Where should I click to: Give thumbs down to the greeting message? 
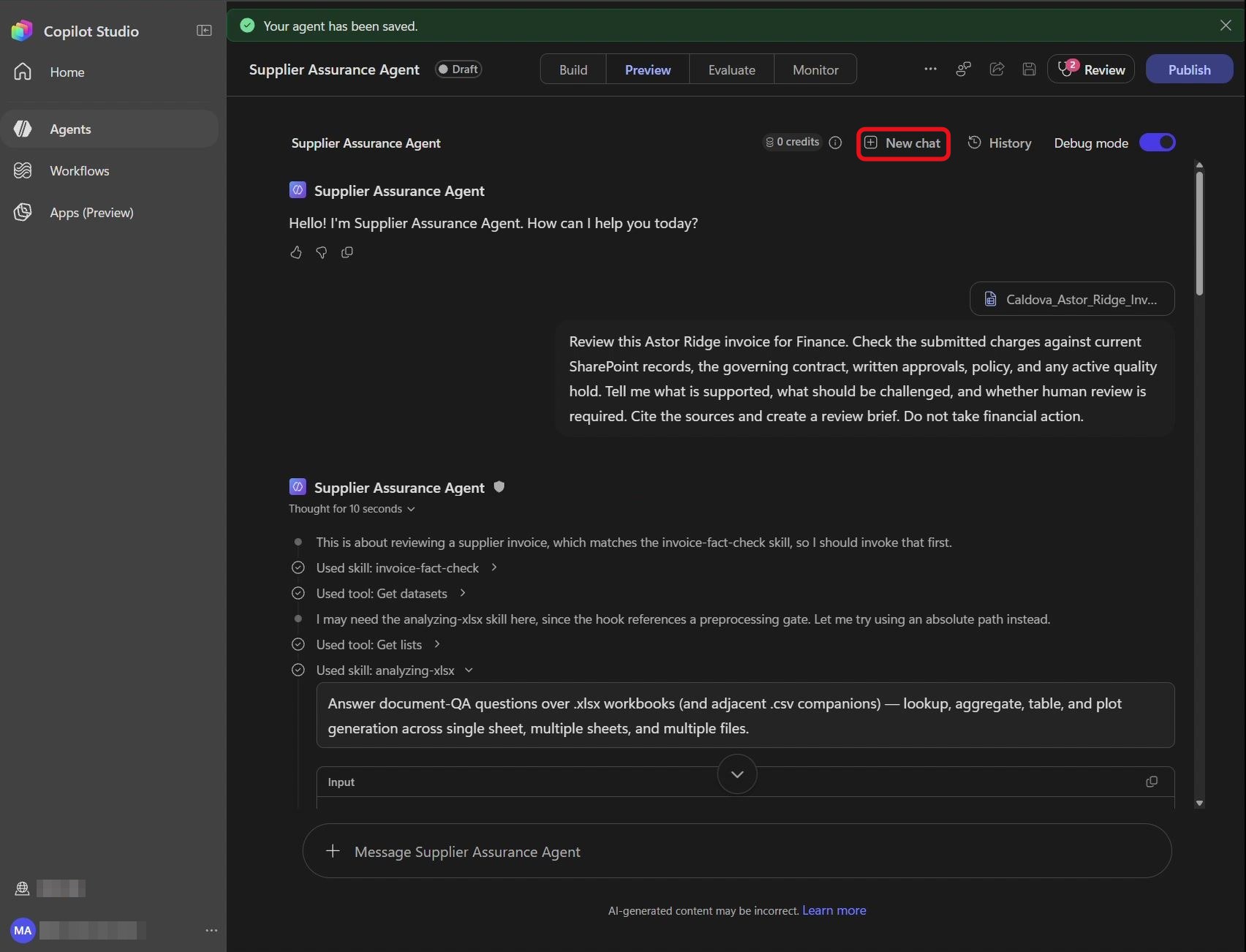pyautogui.click(x=321, y=252)
